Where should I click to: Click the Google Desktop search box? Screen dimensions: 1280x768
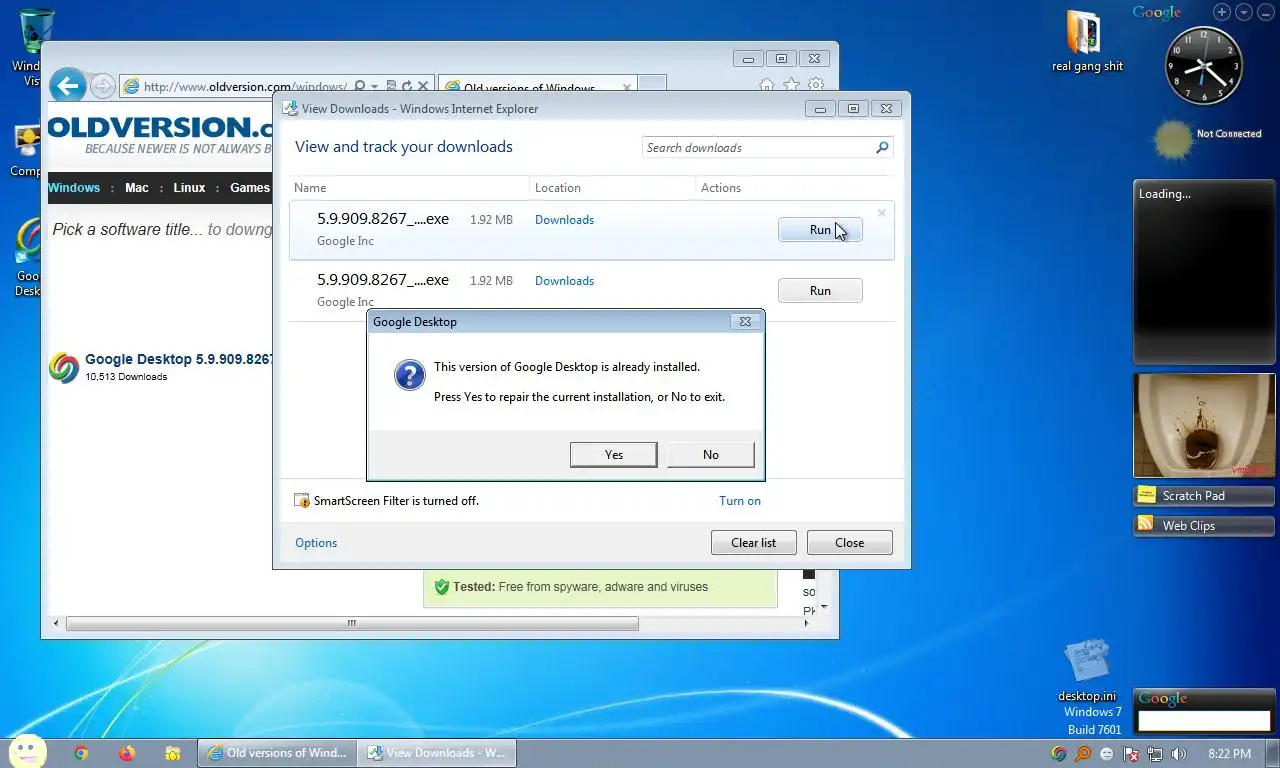[x=1204, y=720]
